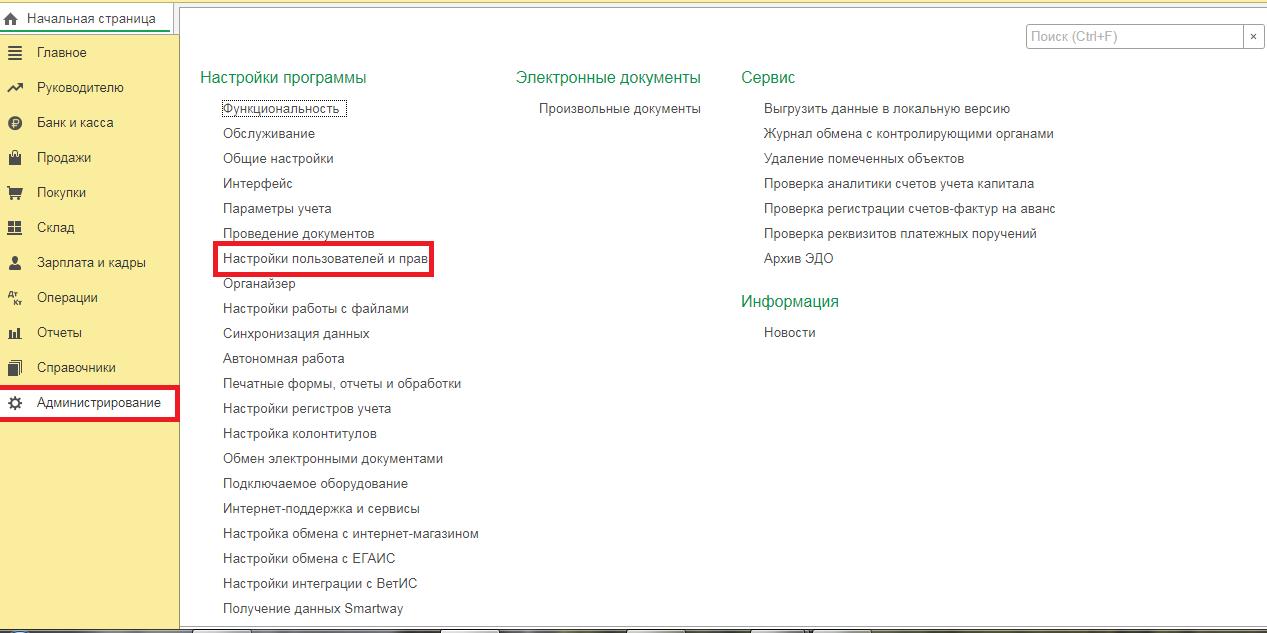
Task: Click the Сервис heading
Action: (768, 78)
